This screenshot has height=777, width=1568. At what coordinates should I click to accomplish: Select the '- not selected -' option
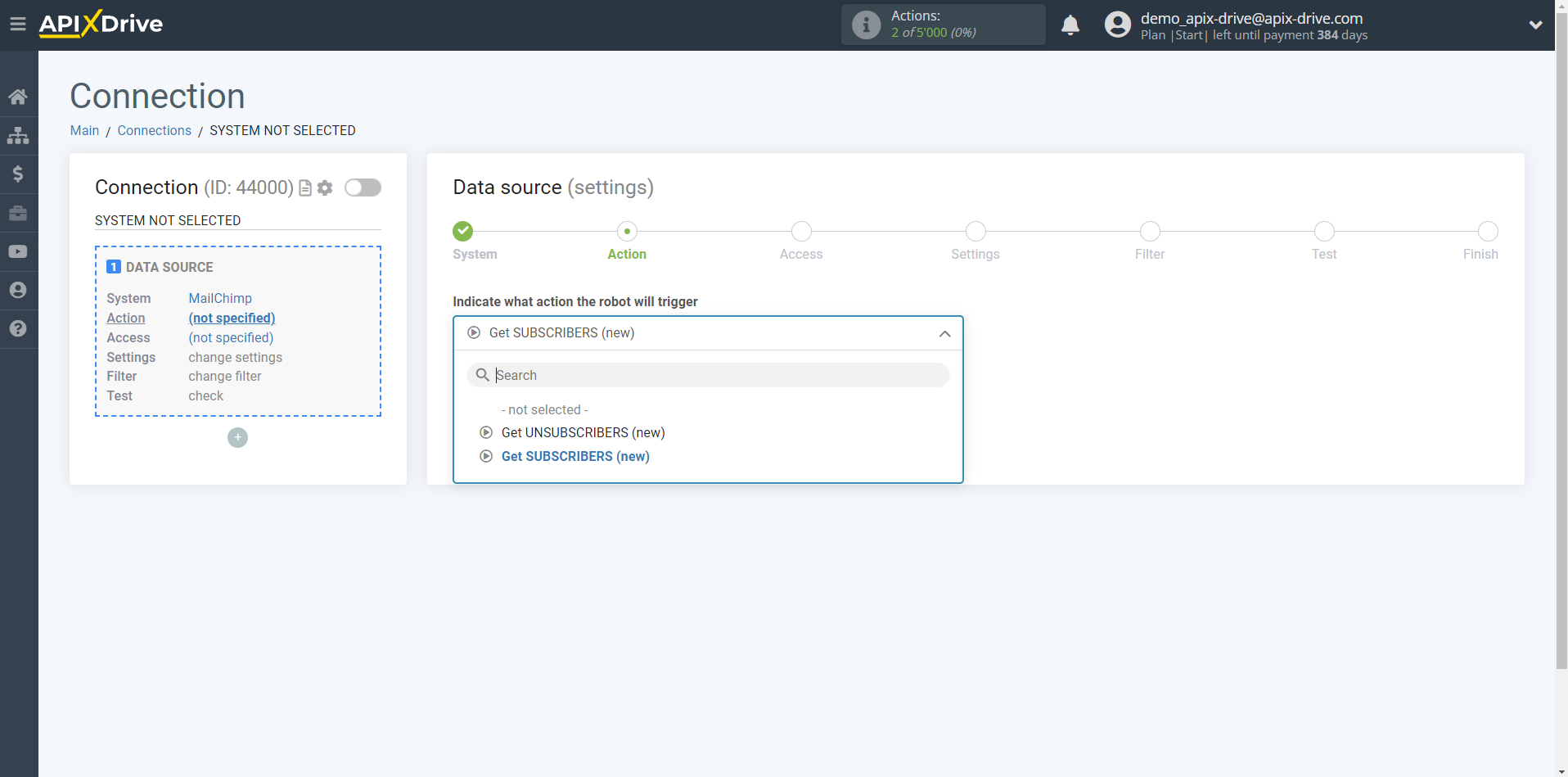[544, 409]
